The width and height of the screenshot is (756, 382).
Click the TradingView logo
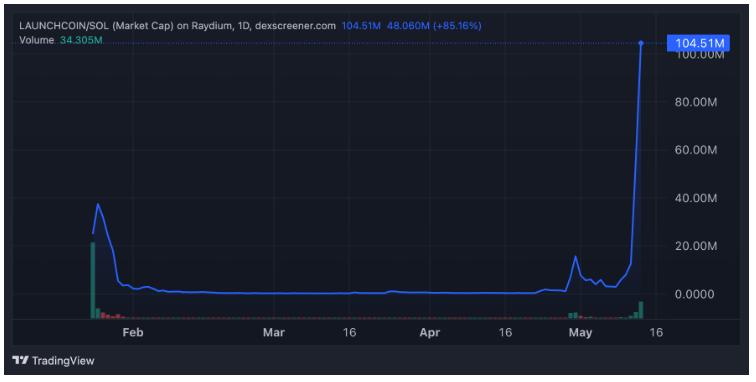point(53,360)
